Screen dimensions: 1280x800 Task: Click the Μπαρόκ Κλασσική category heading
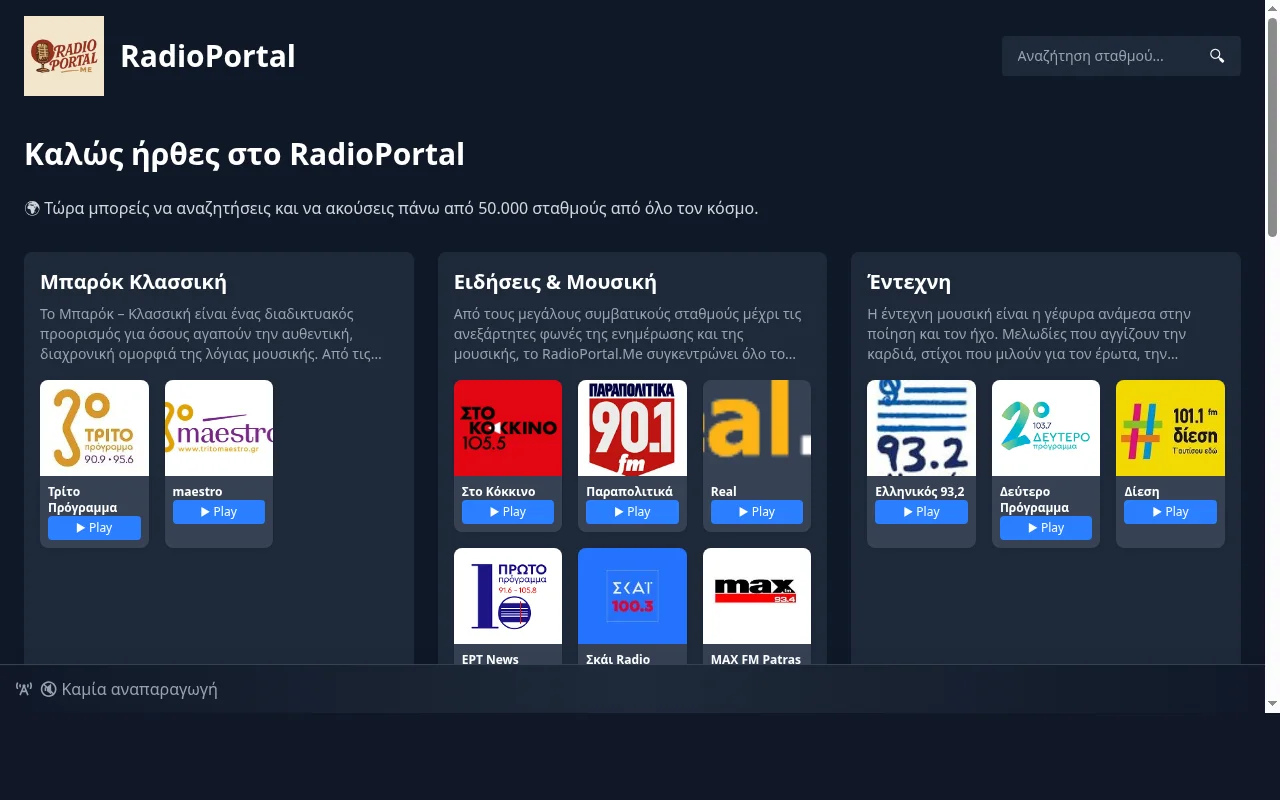133,282
